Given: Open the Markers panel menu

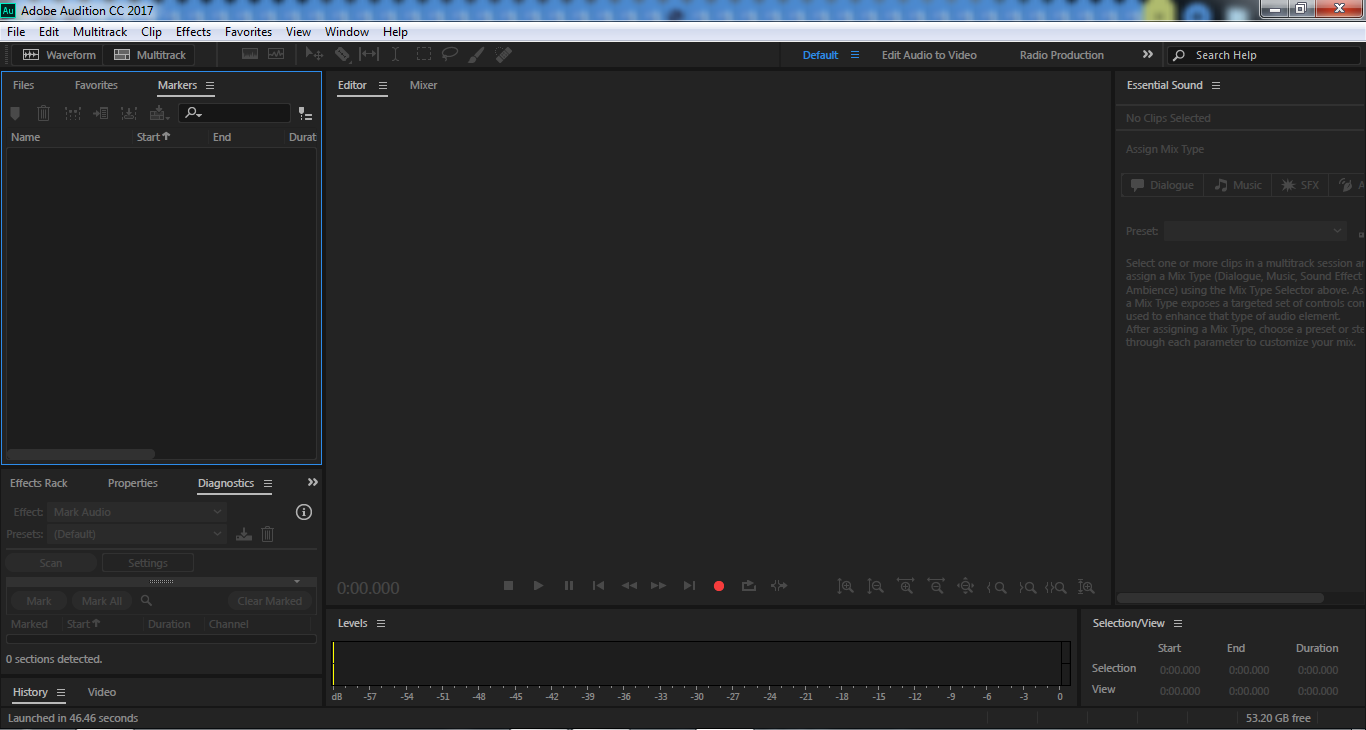Looking at the screenshot, I should [x=210, y=86].
